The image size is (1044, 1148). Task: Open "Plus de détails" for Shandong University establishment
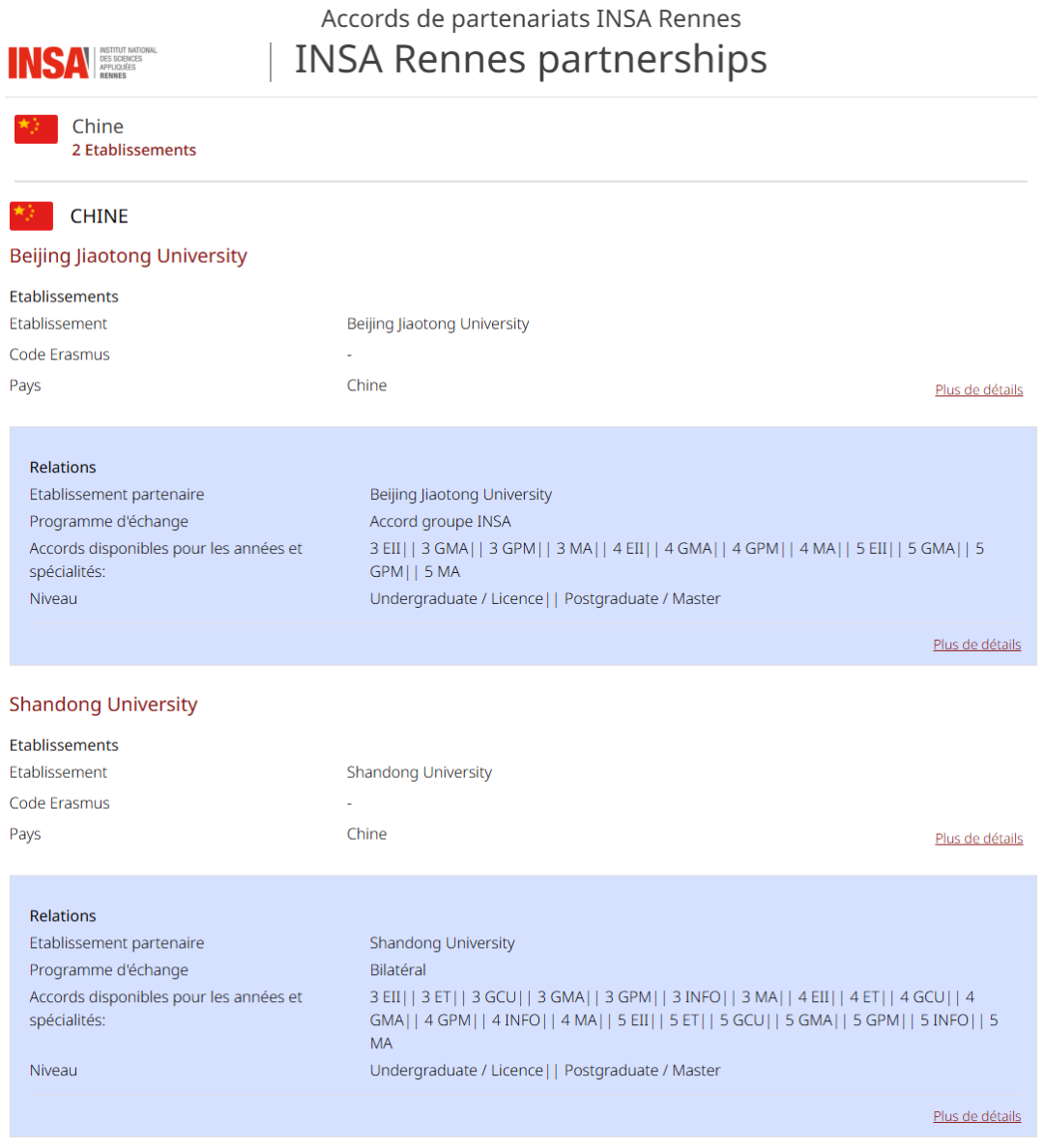pos(978,839)
